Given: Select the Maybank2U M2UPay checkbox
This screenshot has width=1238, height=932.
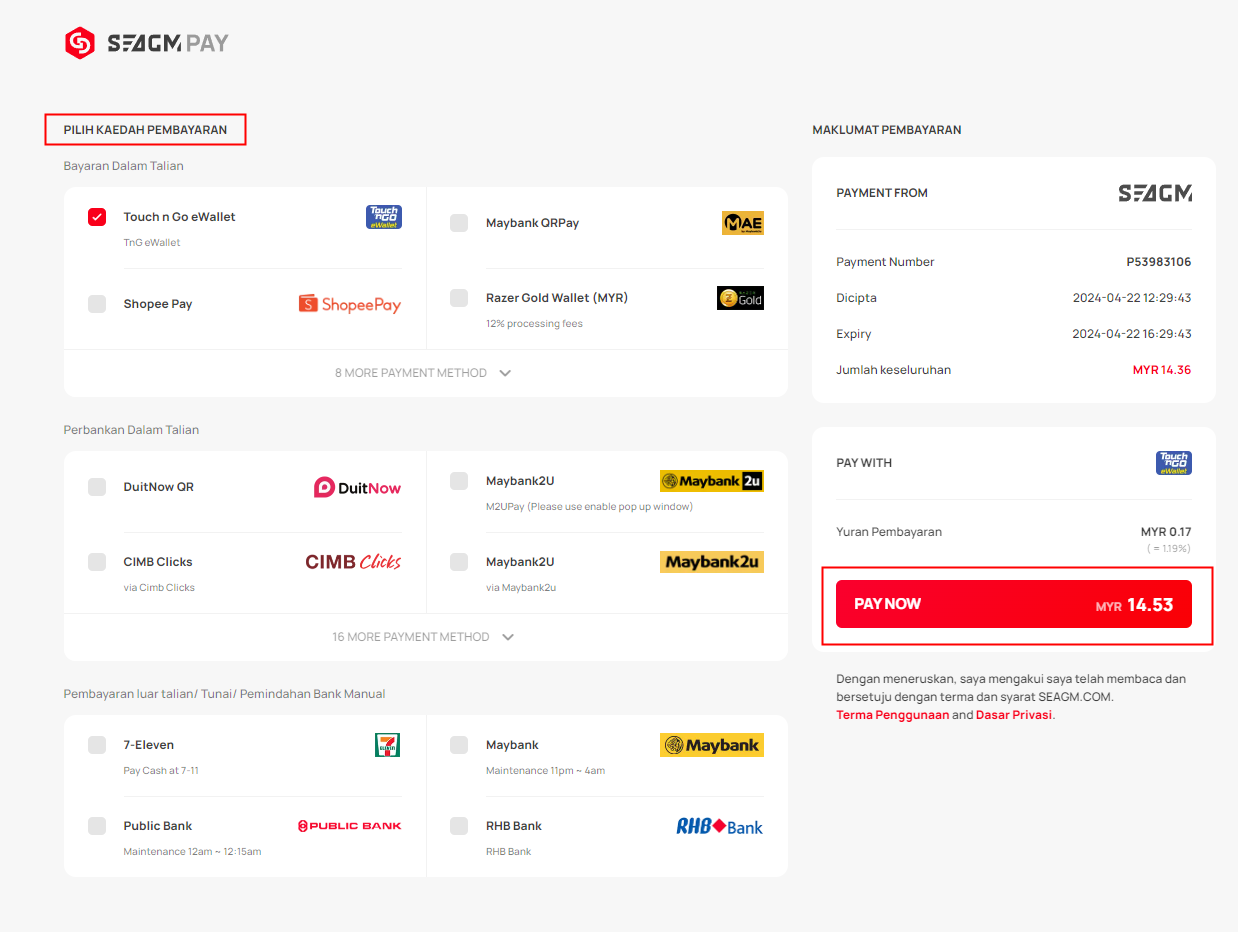Looking at the screenshot, I should (x=459, y=481).
